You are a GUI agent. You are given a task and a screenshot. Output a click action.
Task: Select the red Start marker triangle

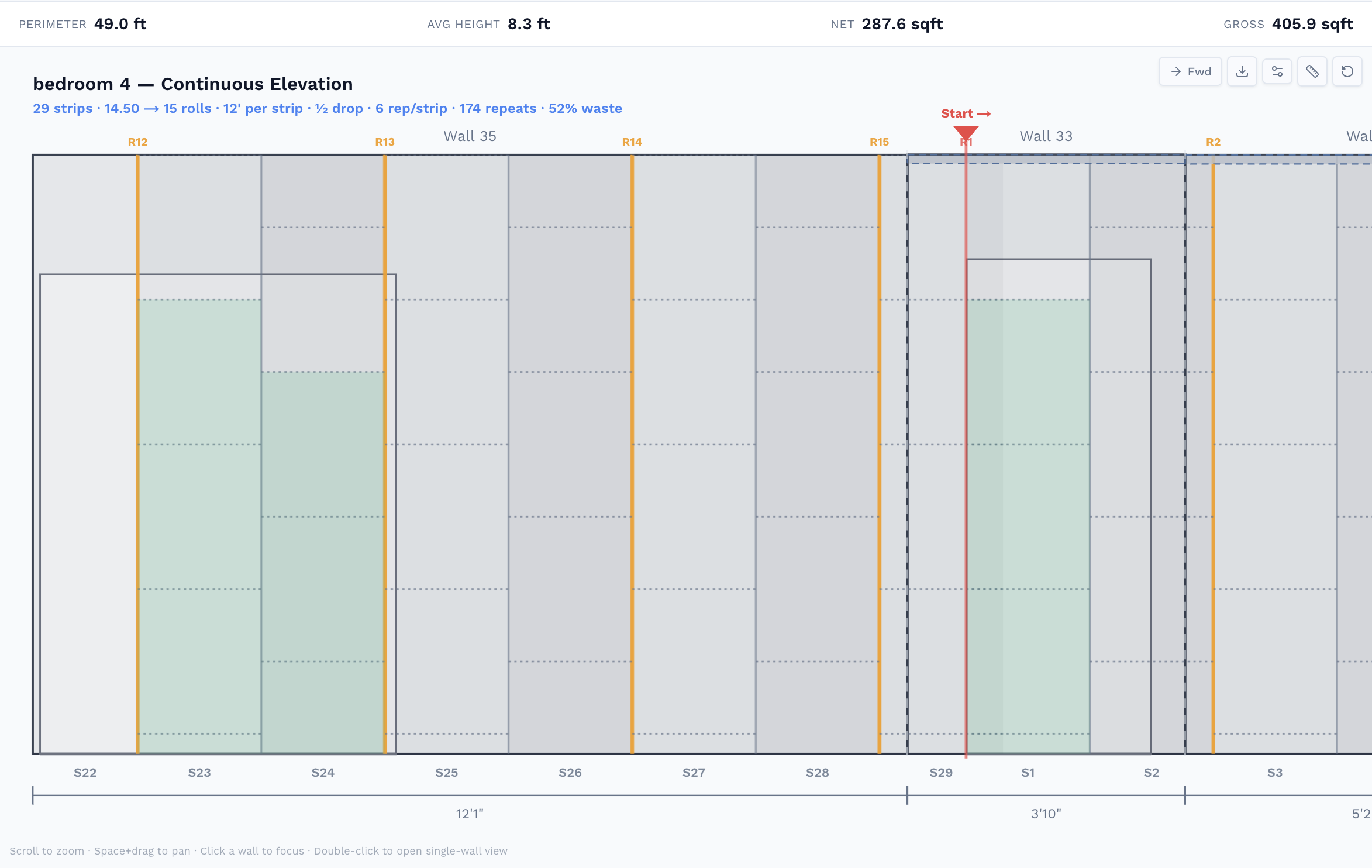pyautogui.click(x=966, y=133)
